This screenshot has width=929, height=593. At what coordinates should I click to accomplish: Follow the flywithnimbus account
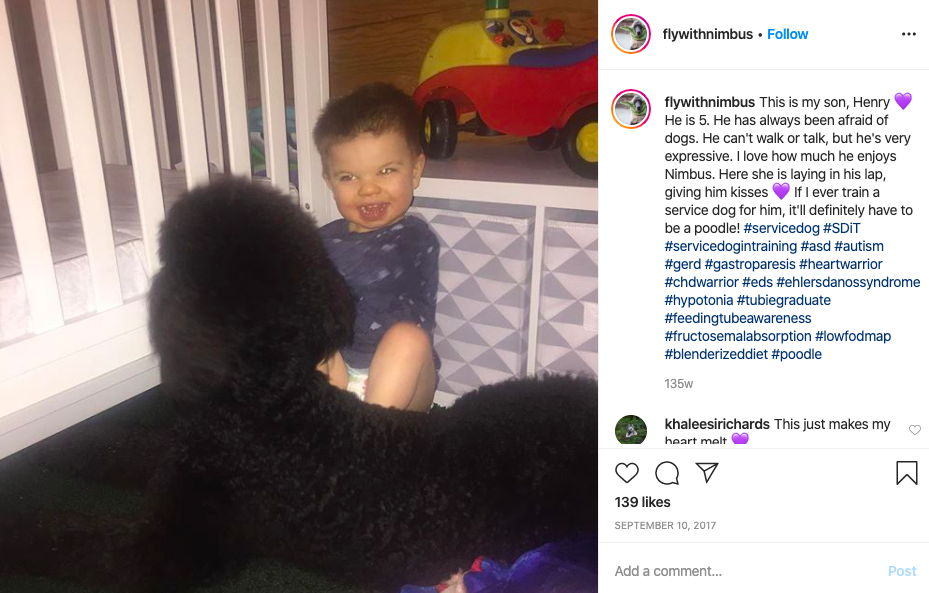click(787, 34)
